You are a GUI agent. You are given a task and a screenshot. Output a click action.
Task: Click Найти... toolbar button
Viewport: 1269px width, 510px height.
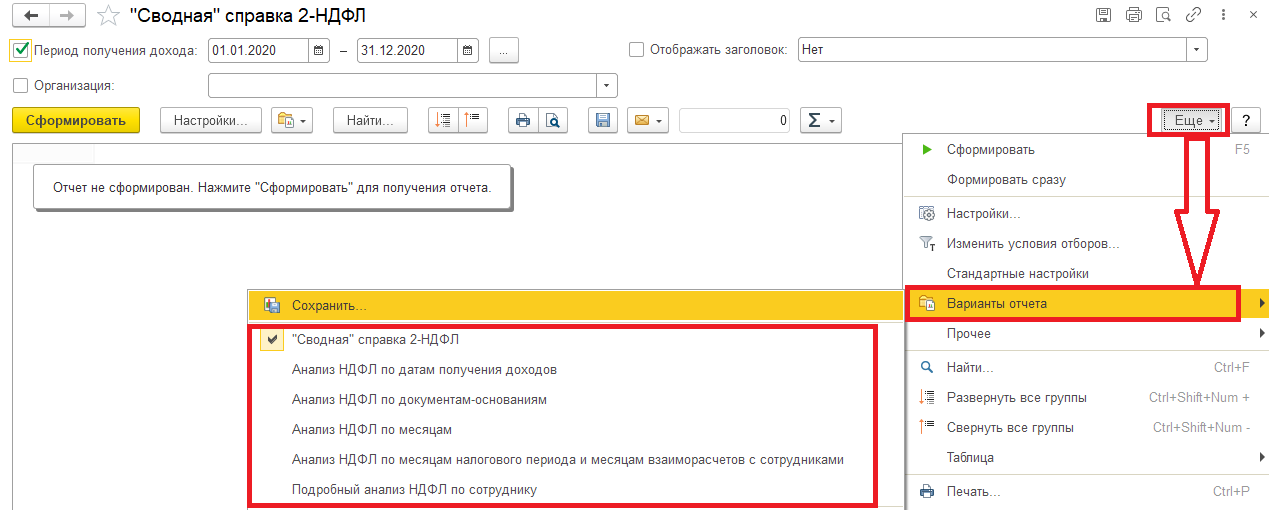tap(370, 120)
